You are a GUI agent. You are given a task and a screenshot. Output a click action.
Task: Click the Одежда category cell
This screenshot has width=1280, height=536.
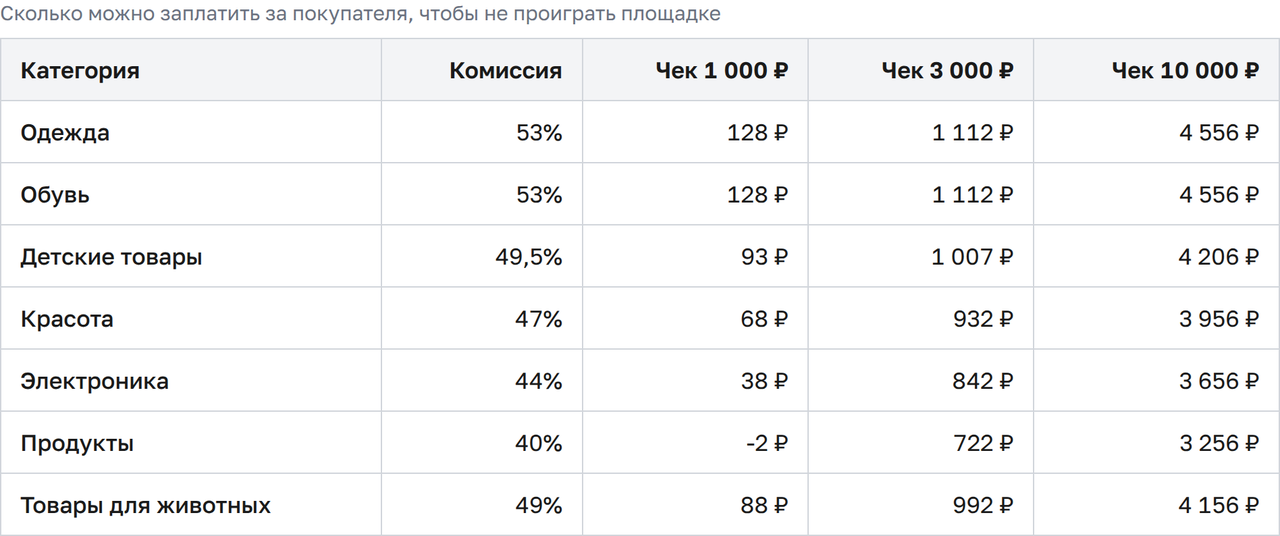(x=65, y=133)
